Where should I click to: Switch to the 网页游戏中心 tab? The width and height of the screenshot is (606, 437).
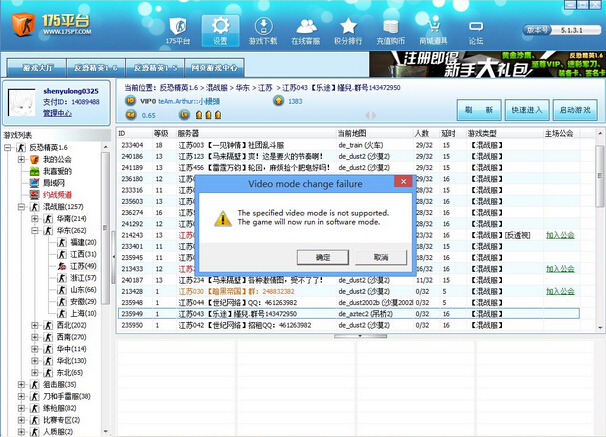point(214,68)
